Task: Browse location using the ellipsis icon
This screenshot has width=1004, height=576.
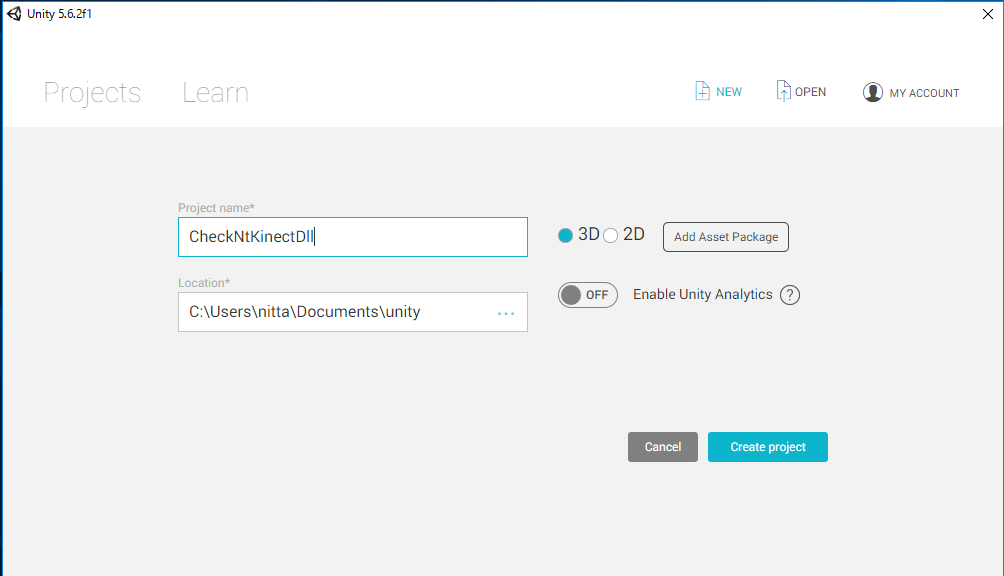Action: point(506,313)
